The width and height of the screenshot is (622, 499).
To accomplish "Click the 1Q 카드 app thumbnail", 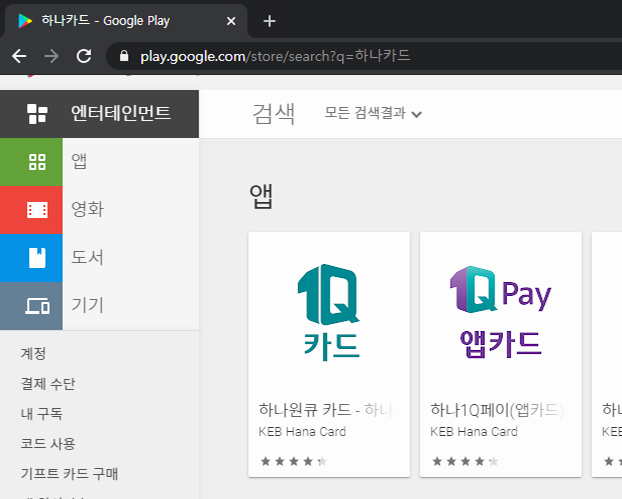I will coord(329,313).
